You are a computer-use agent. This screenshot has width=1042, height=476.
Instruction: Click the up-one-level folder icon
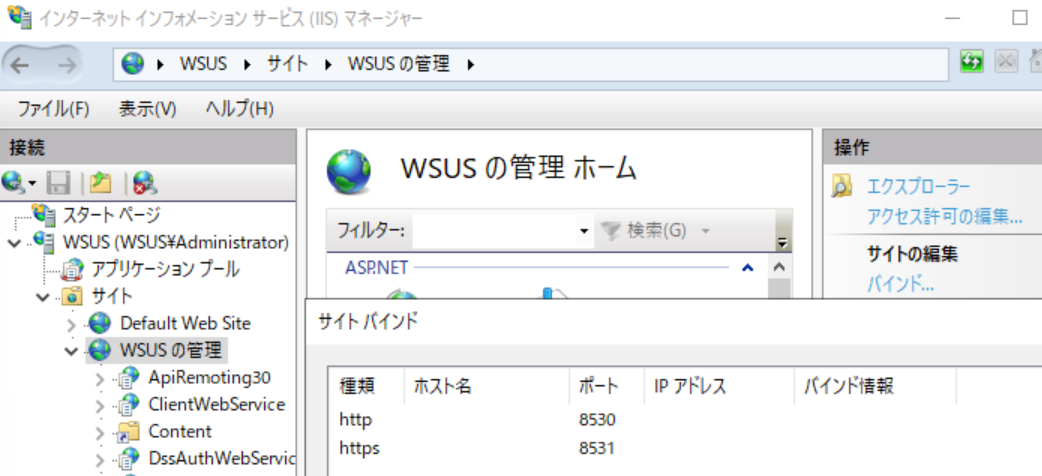(x=100, y=181)
